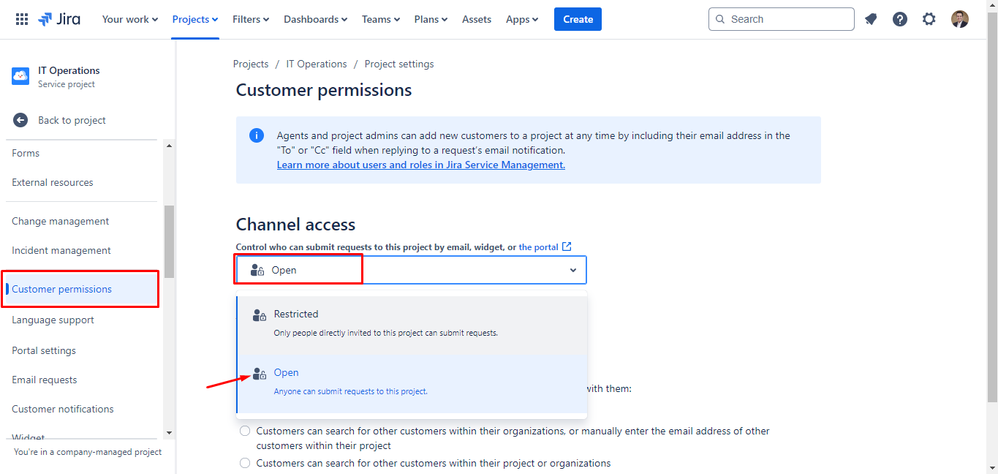Image resolution: width=998 pixels, height=474 pixels.
Task: Open the help question mark icon
Action: pyautogui.click(x=900, y=19)
